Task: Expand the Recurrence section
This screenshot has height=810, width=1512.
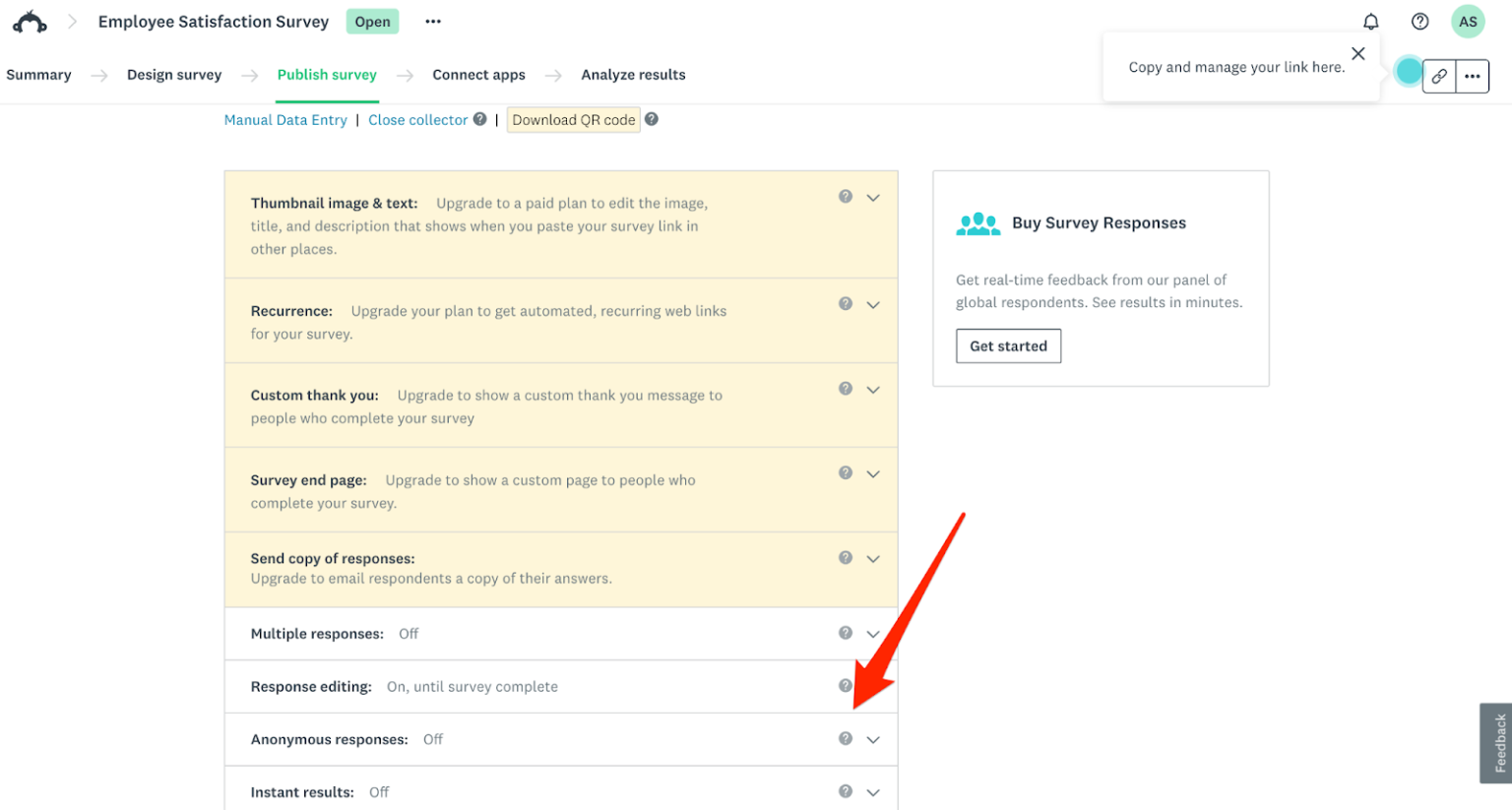Action: click(873, 305)
